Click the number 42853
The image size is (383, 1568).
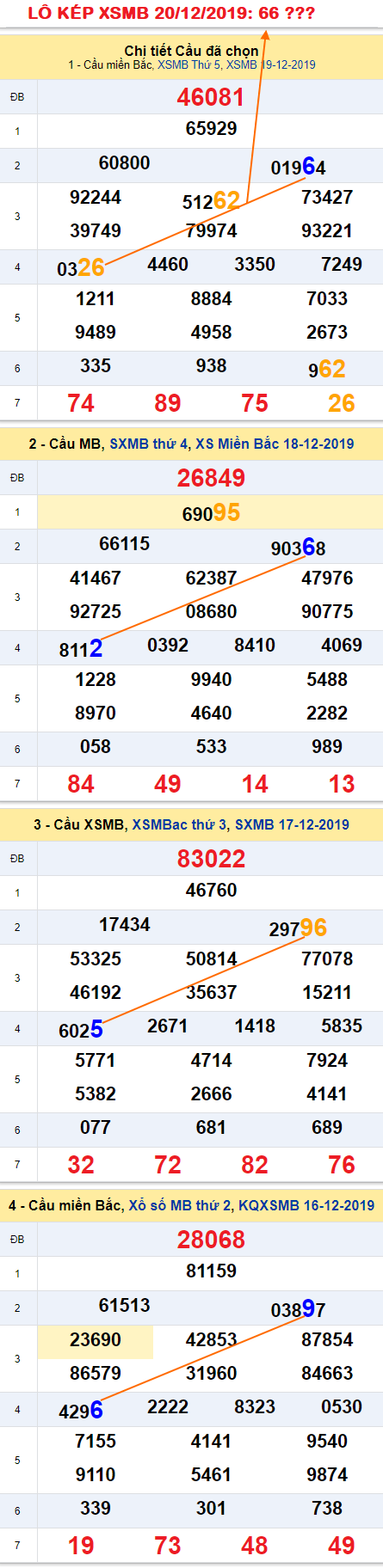211,1340
